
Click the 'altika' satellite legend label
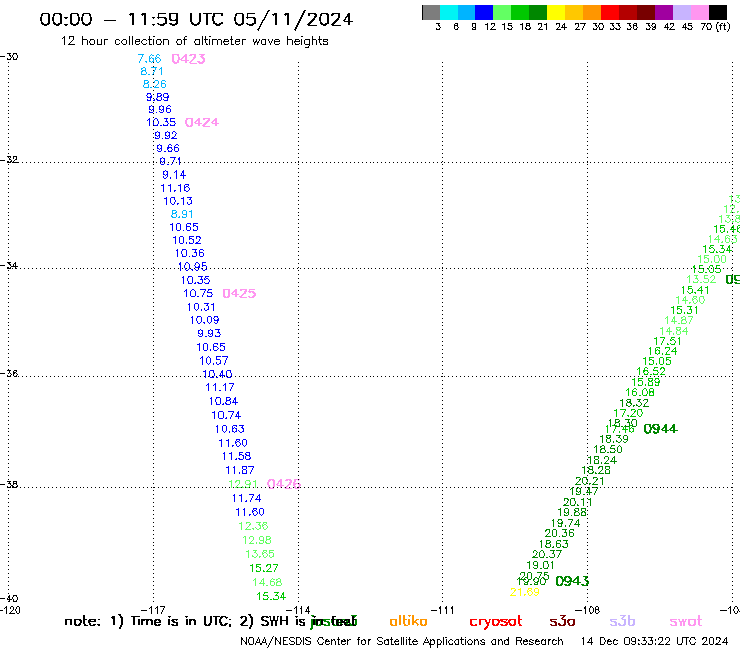pos(408,622)
